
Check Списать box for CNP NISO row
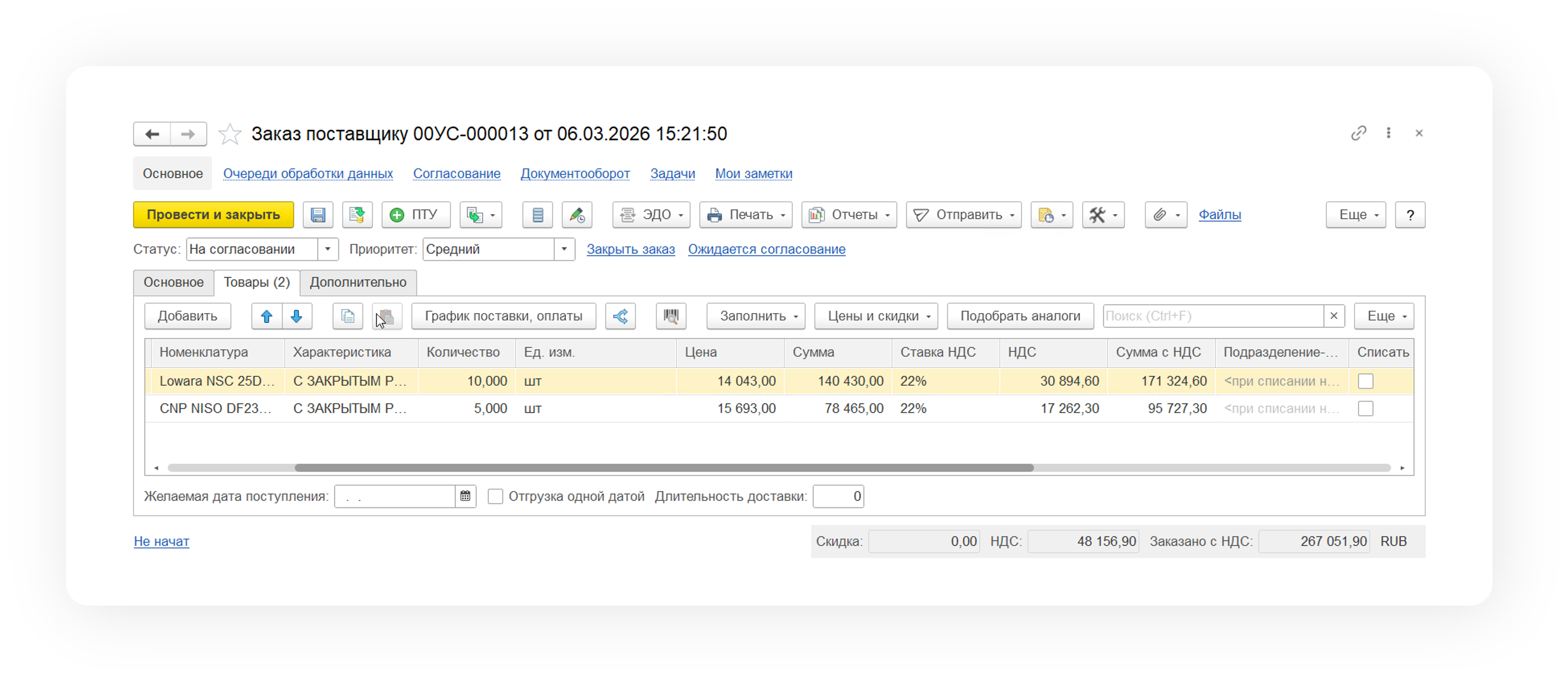point(1365,409)
